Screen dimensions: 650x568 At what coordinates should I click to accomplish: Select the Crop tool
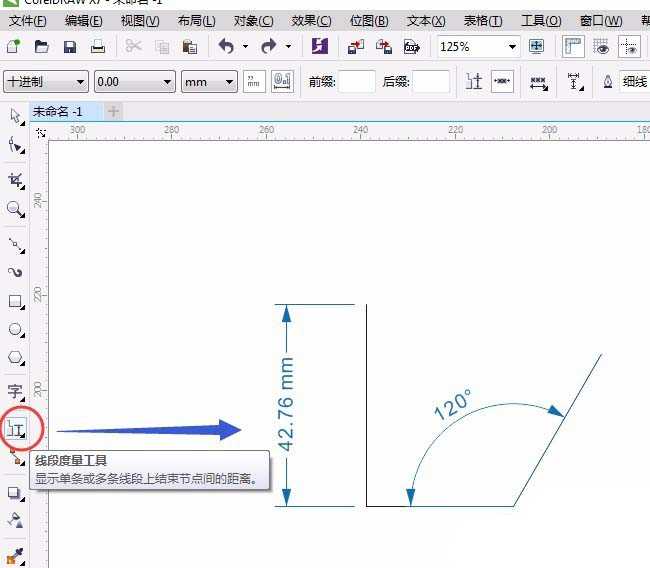coord(15,180)
